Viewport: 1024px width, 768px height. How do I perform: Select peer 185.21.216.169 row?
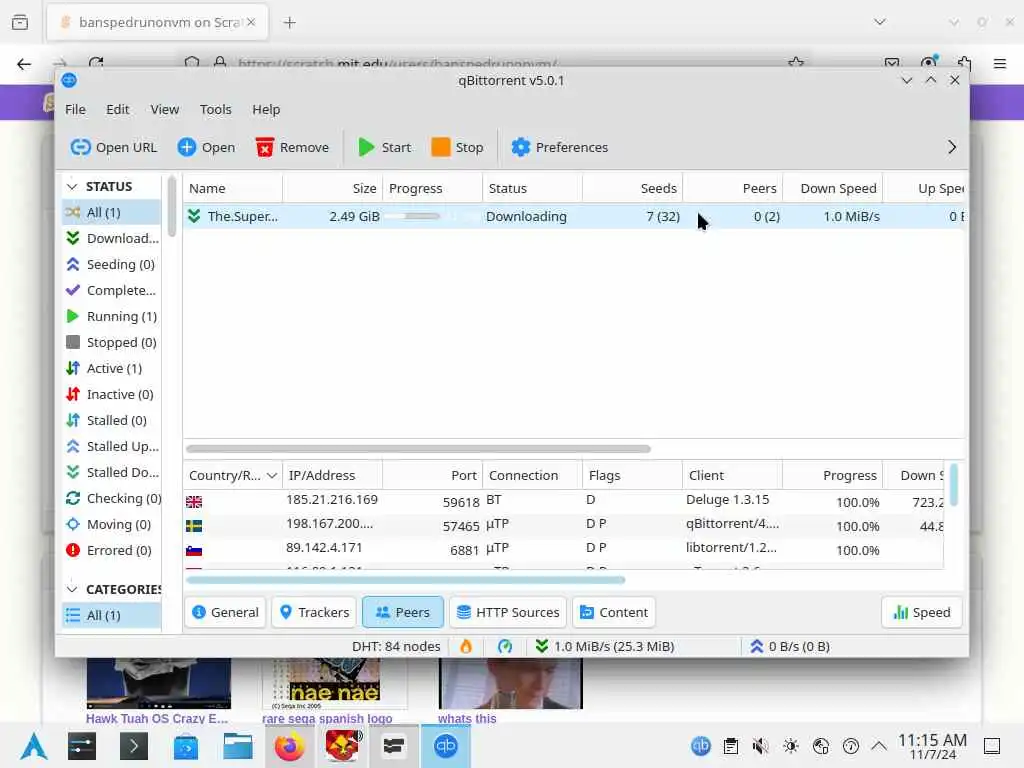point(564,501)
